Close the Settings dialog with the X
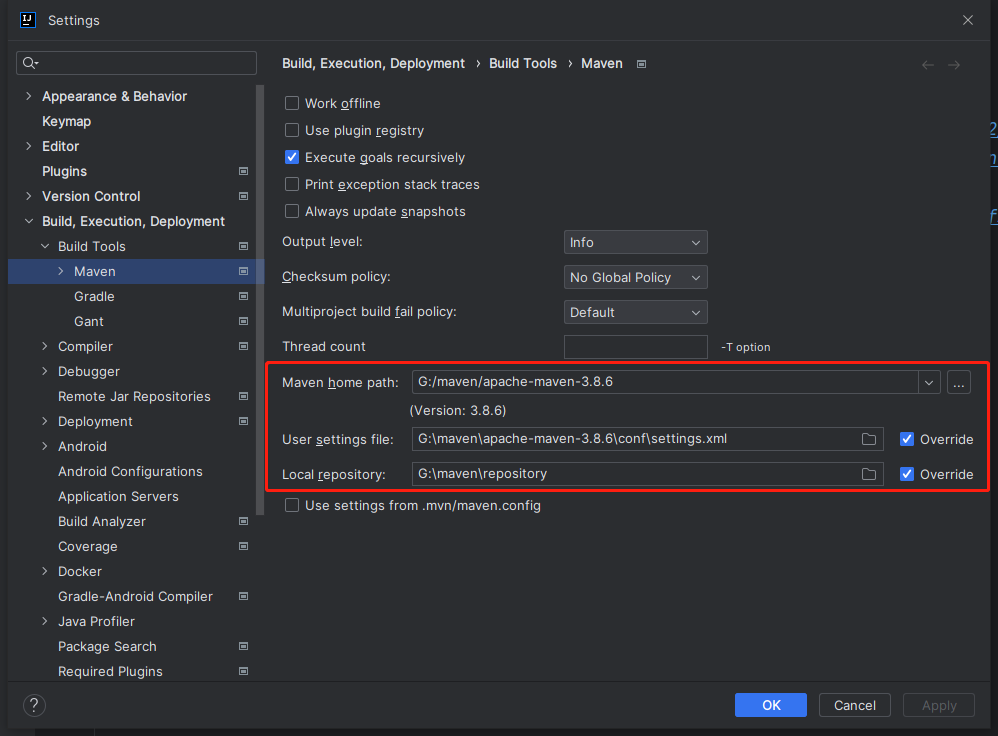The height and width of the screenshot is (736, 998). [967, 20]
